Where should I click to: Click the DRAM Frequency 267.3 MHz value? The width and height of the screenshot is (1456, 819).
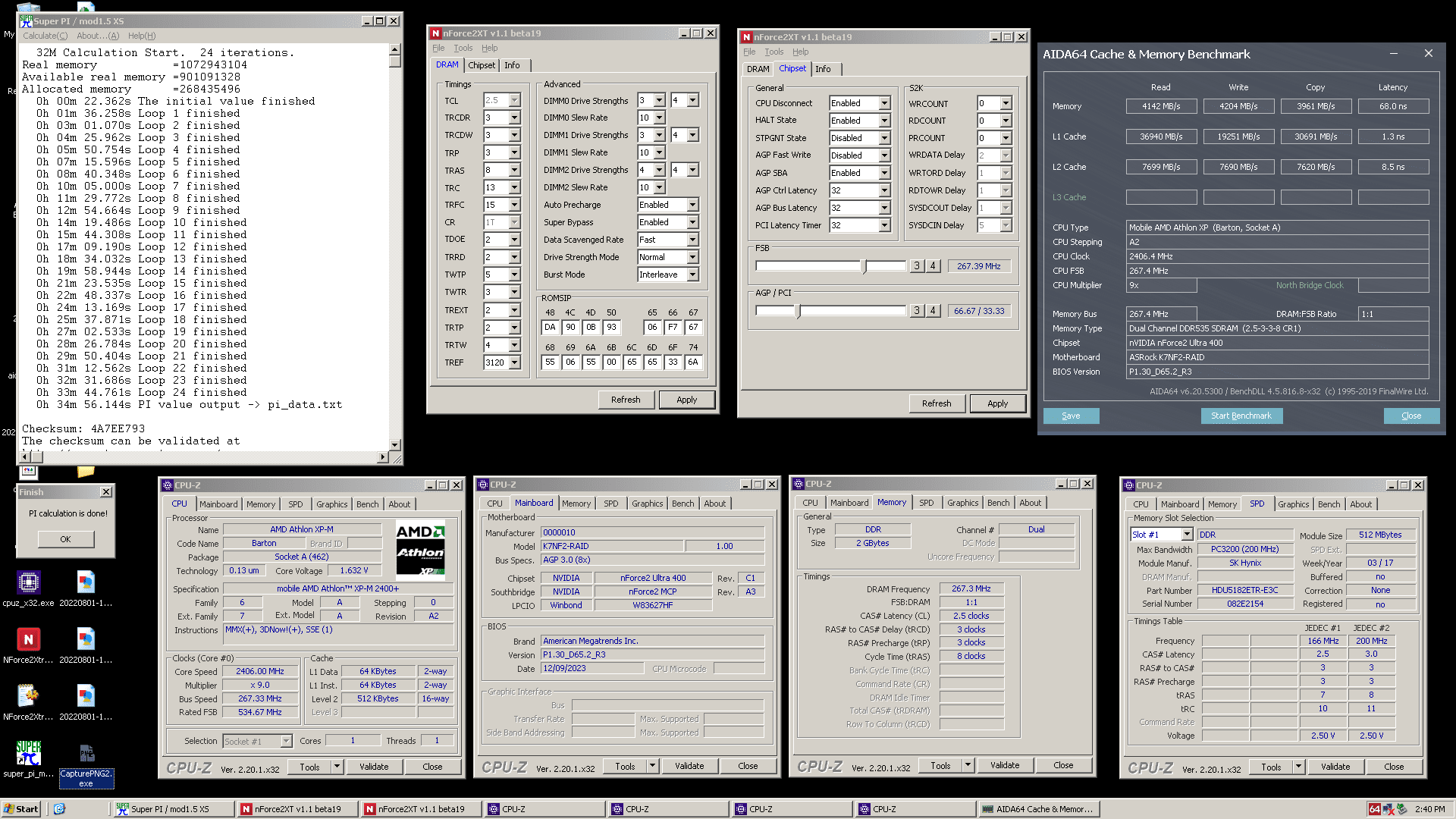971,588
